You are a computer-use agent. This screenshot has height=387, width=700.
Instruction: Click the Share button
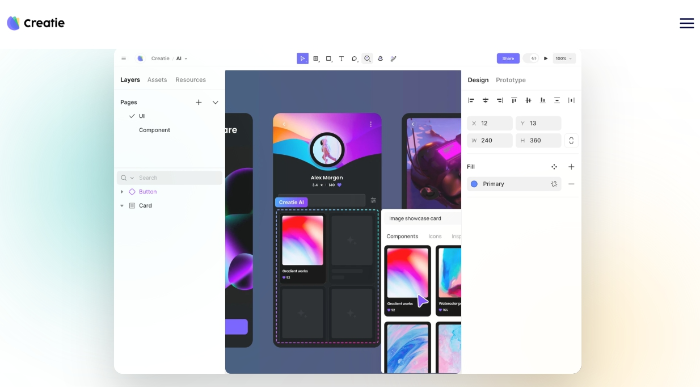[508, 58]
